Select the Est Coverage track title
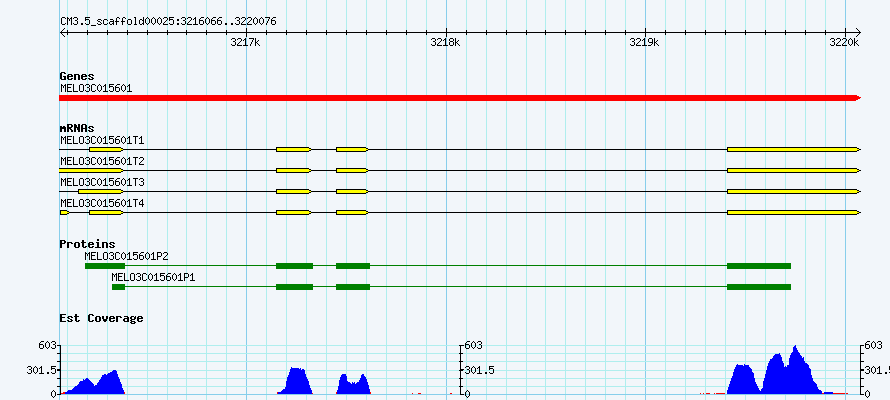Viewport: 890px width, 400px height. tap(101, 318)
